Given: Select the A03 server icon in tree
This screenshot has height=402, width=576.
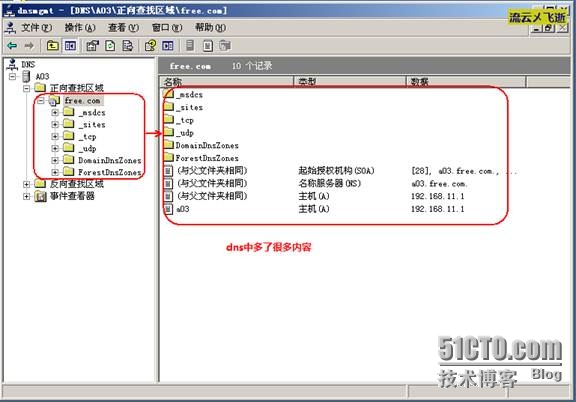Looking at the screenshot, I should (x=26, y=76).
